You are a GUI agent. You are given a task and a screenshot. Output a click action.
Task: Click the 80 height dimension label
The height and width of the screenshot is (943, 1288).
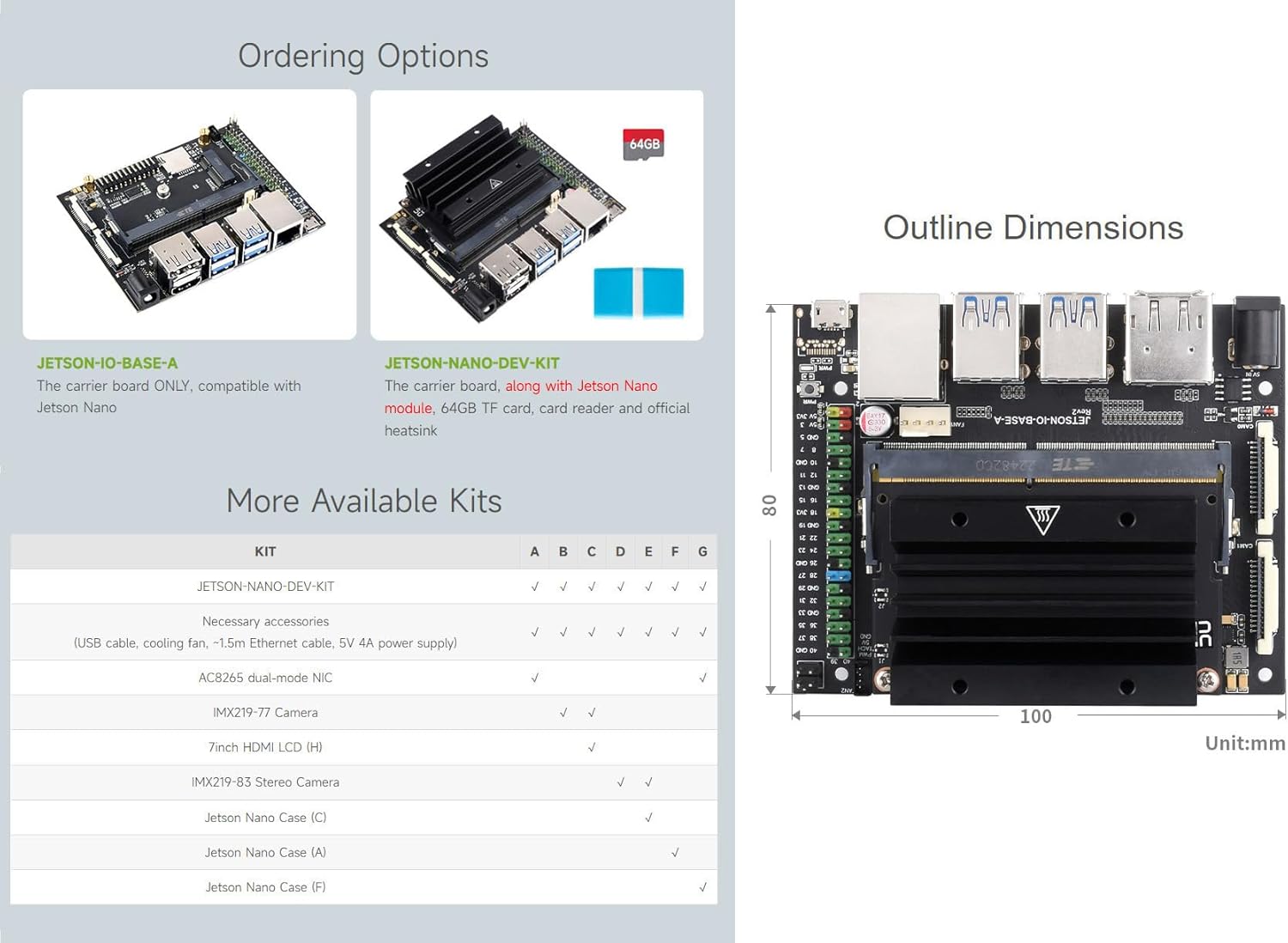(x=769, y=505)
